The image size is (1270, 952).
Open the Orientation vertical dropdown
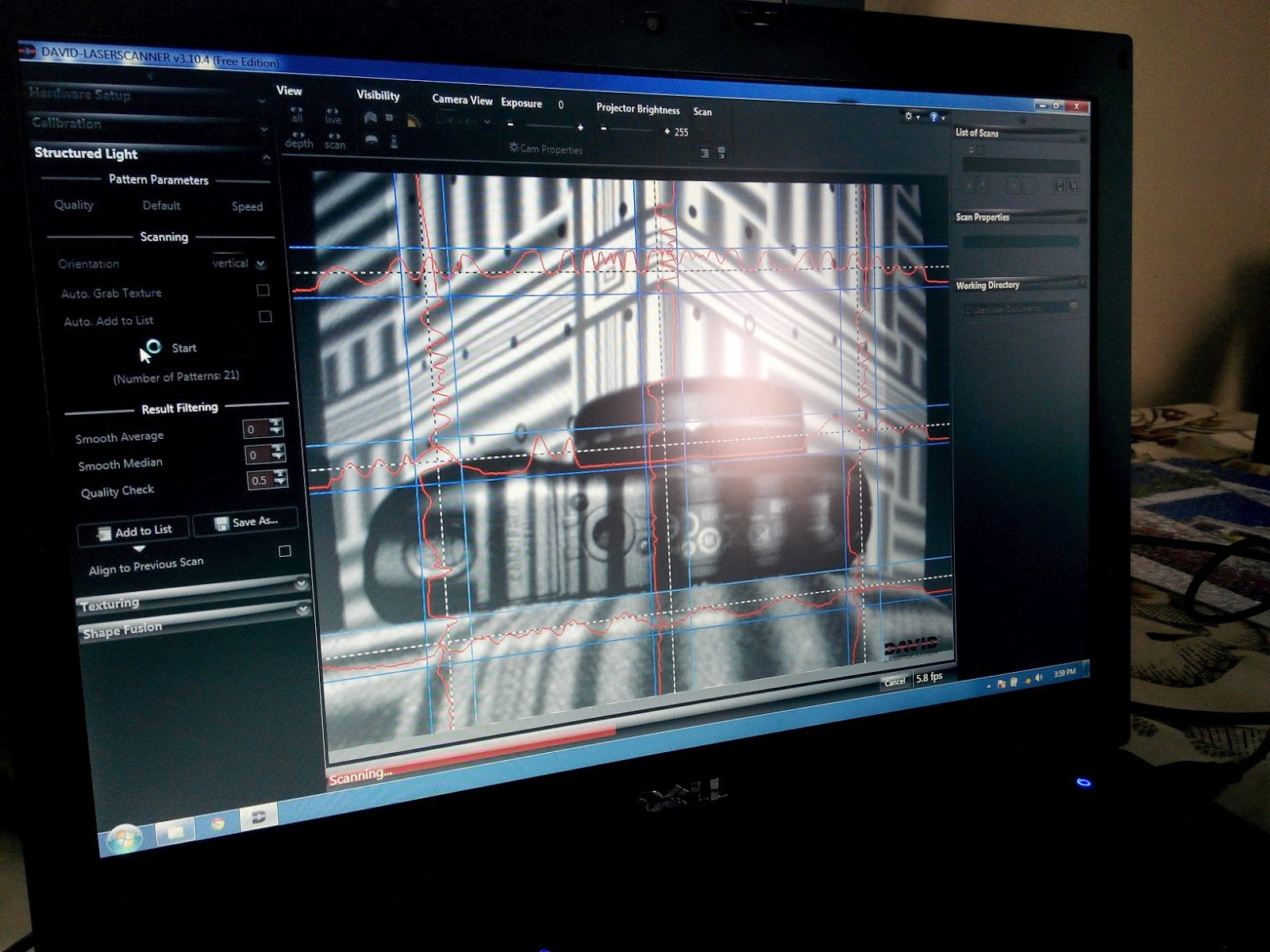(x=240, y=263)
